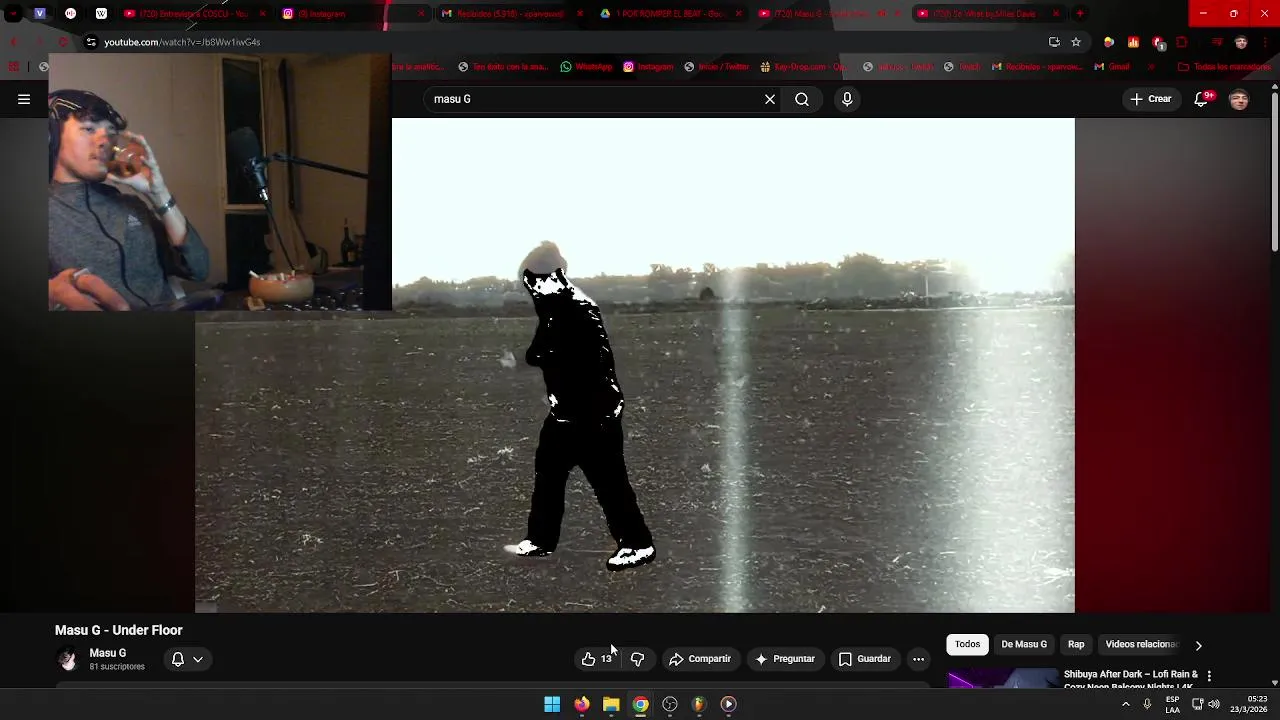Clear the search box text with X

770,99
